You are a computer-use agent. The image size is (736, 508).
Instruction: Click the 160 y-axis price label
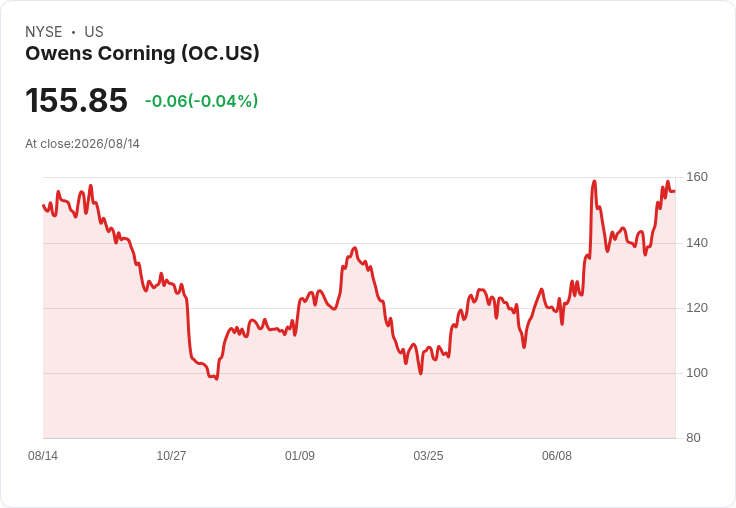click(x=697, y=177)
